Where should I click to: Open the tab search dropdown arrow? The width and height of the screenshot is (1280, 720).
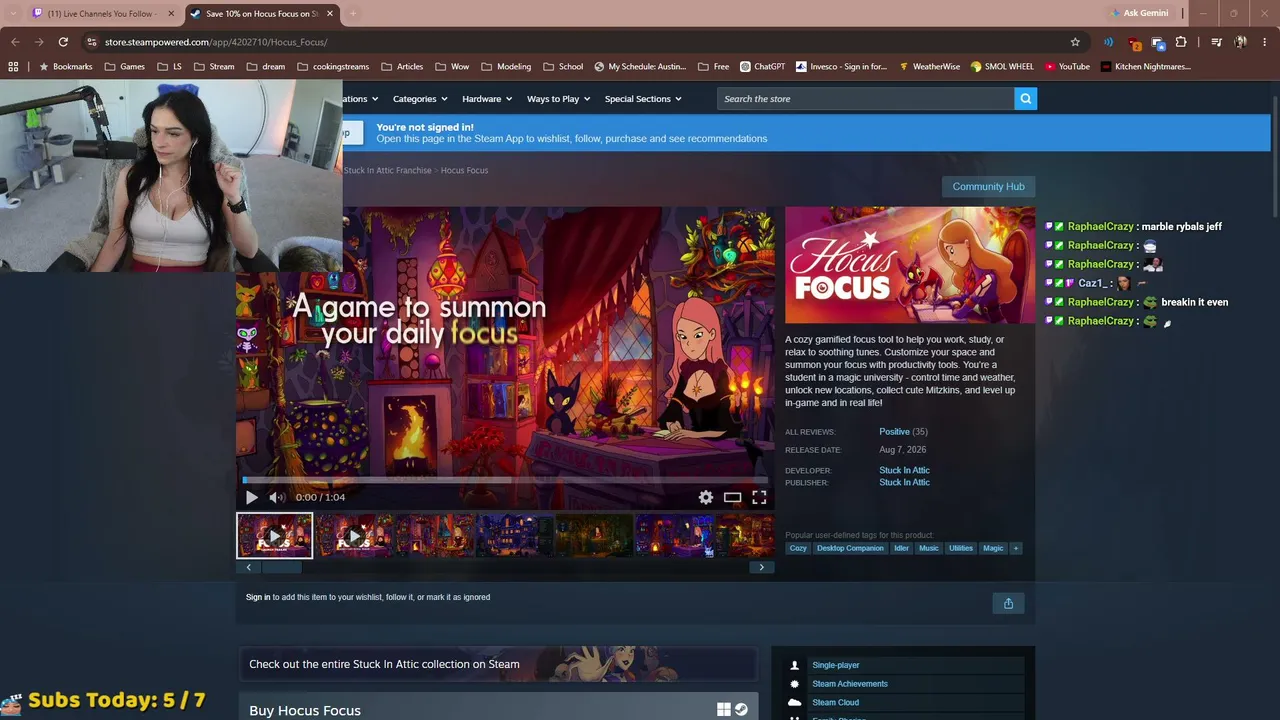[13, 14]
